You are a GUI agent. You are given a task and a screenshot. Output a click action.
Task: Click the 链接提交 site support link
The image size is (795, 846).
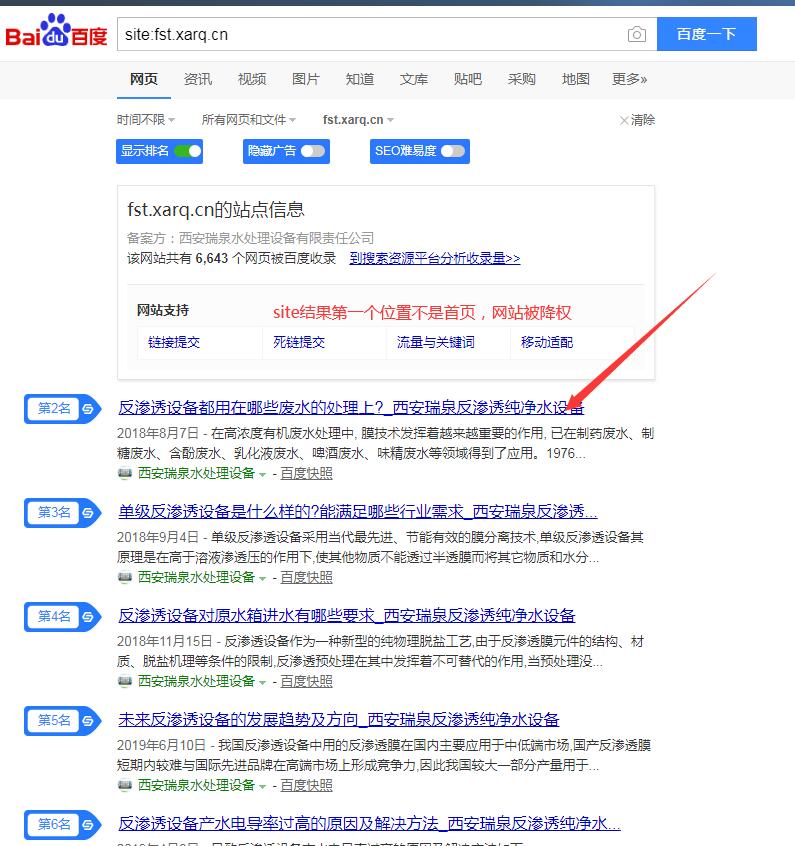(x=174, y=342)
